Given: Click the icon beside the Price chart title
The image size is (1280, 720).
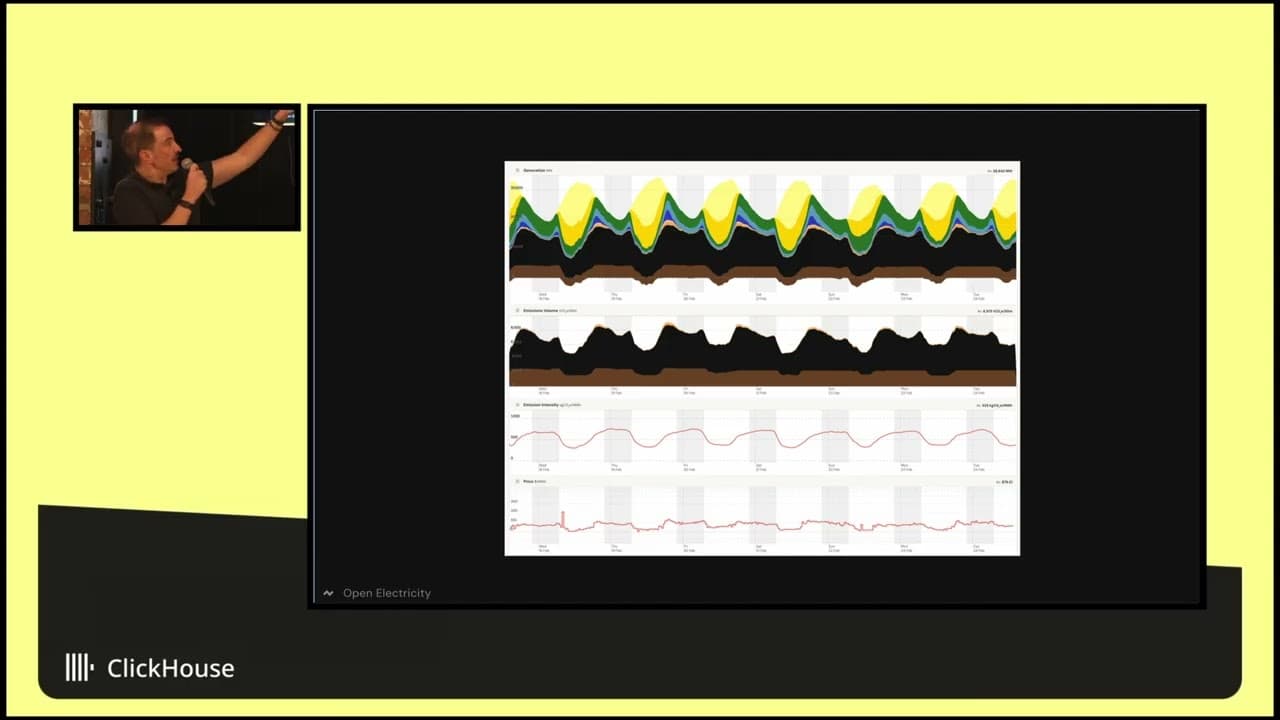Looking at the screenshot, I should click(515, 482).
